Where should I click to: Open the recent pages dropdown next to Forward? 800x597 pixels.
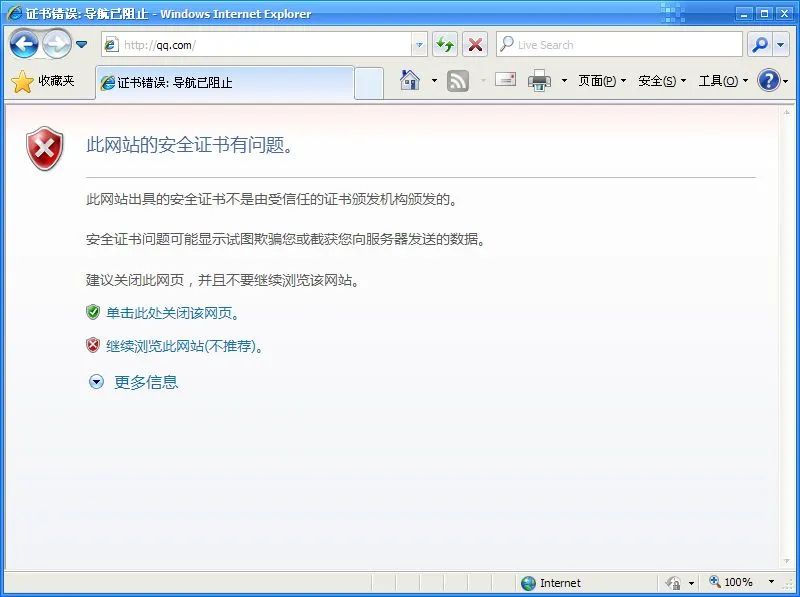81,44
